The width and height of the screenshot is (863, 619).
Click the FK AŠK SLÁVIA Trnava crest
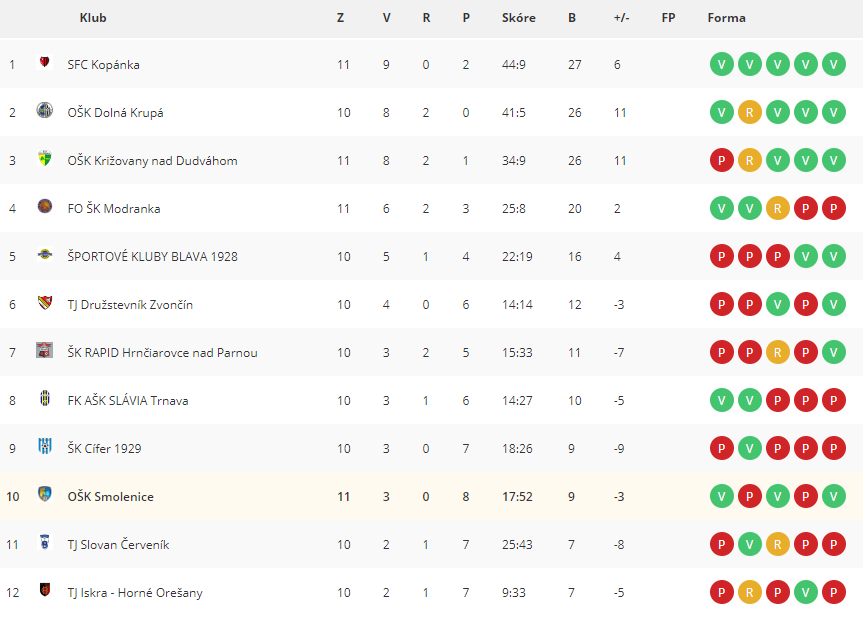[x=45, y=398]
